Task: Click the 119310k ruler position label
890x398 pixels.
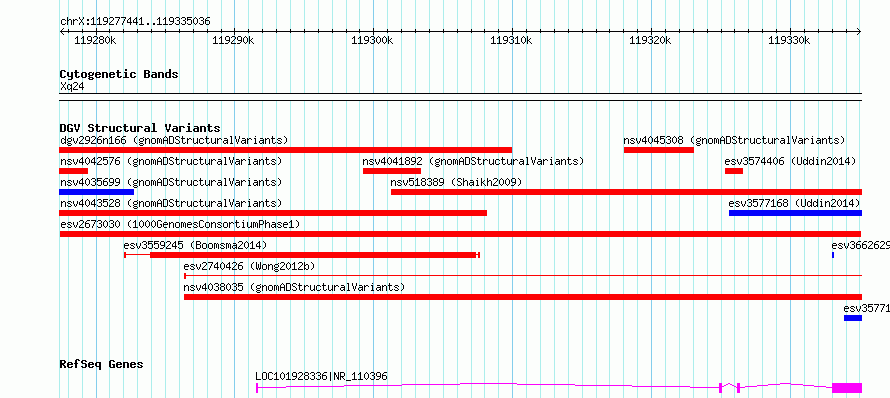Action: click(x=511, y=40)
